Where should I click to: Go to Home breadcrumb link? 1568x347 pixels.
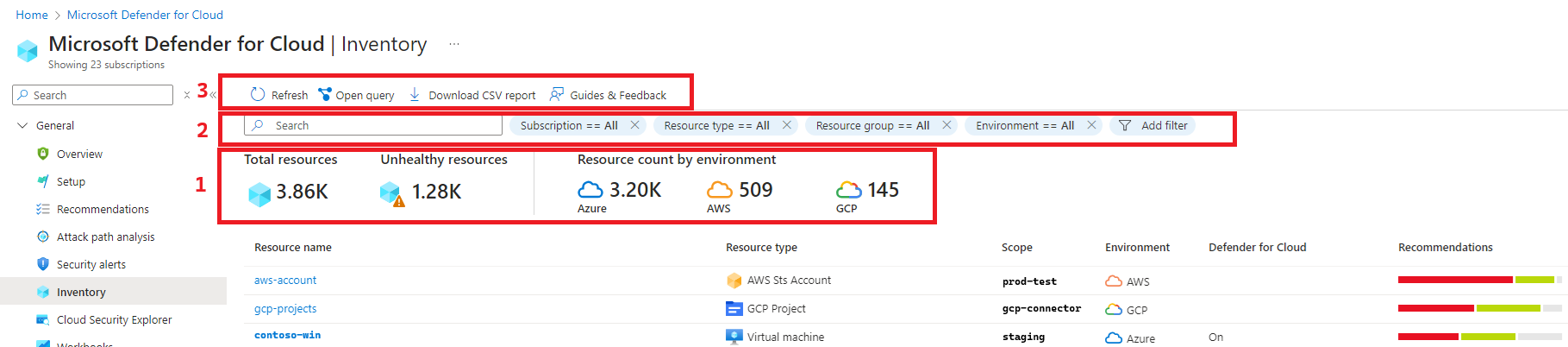[32, 15]
